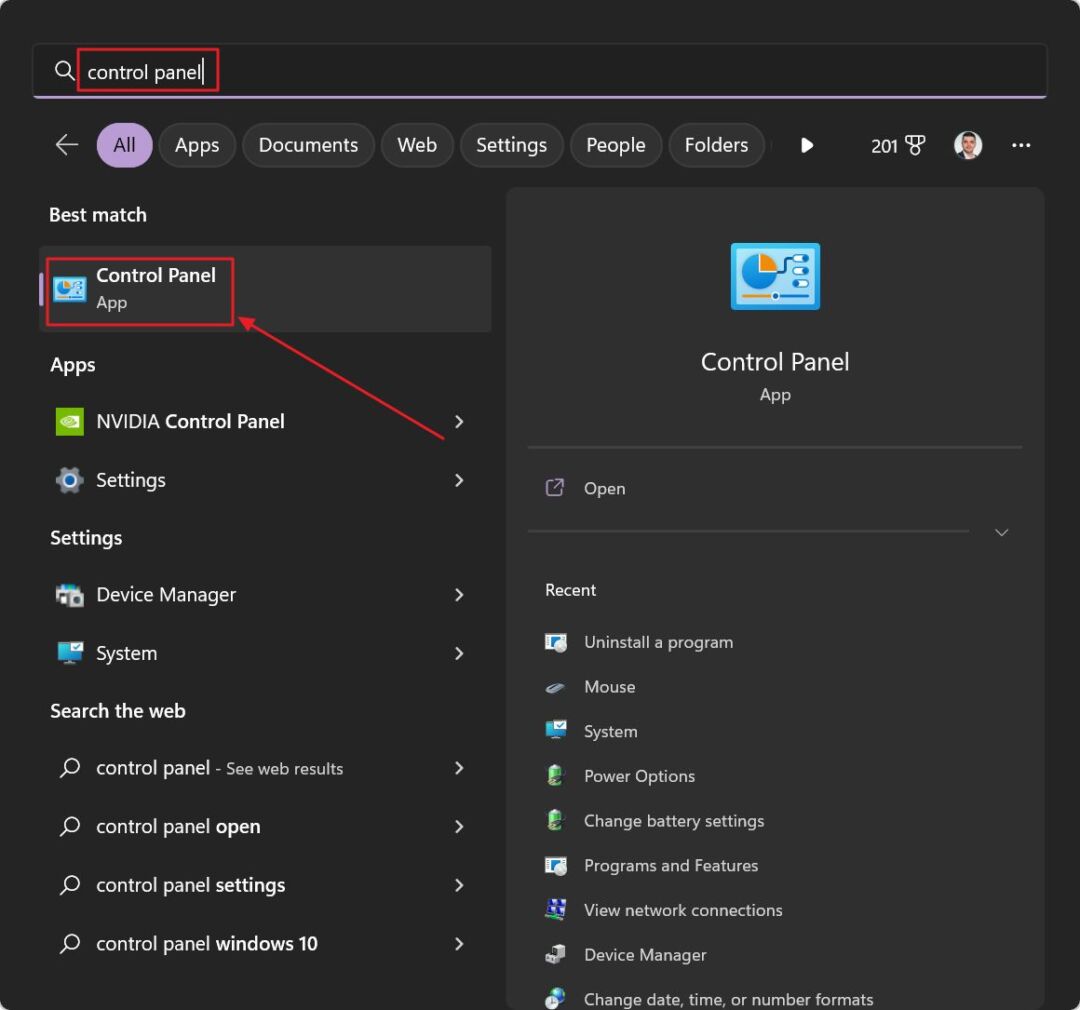The height and width of the screenshot is (1010, 1080).
Task: Click the Settings gear icon in Apps
Action: pyautogui.click(x=70, y=480)
